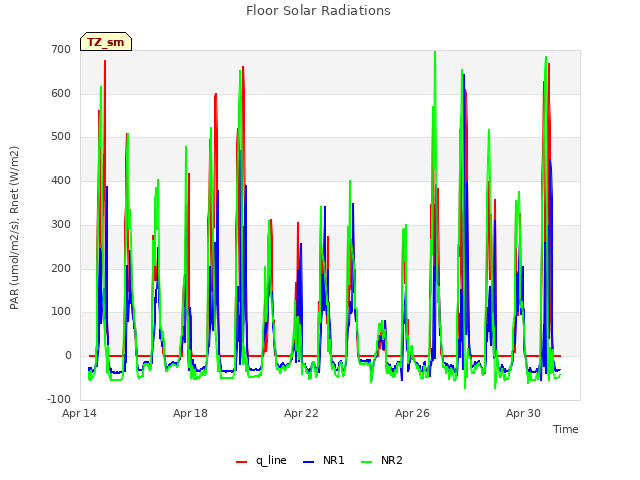The image size is (640, 480).
Task: Click the 500 y-axis tick label
Action: click(x=61, y=137)
